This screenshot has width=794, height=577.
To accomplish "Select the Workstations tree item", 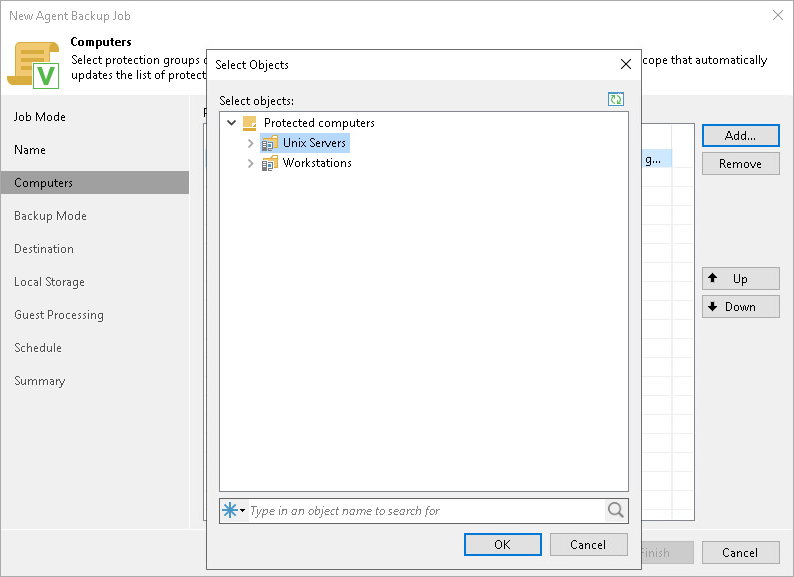I will click(317, 163).
